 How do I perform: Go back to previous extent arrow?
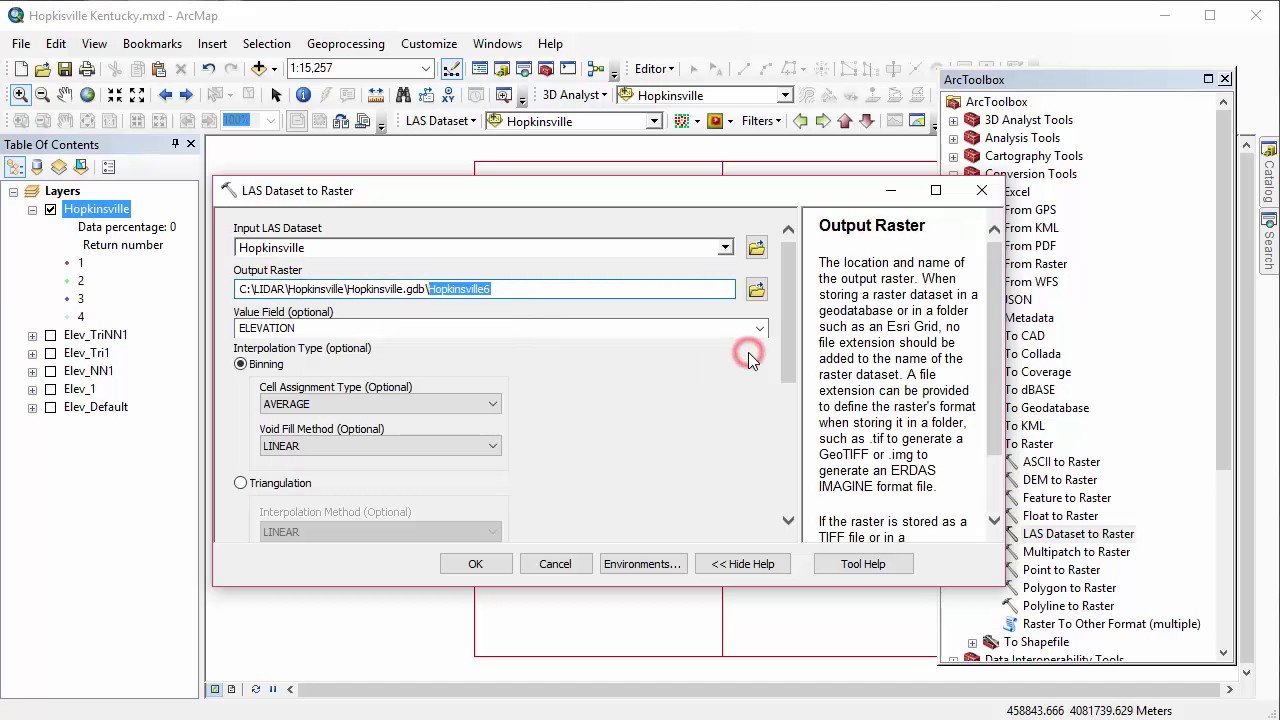165,95
